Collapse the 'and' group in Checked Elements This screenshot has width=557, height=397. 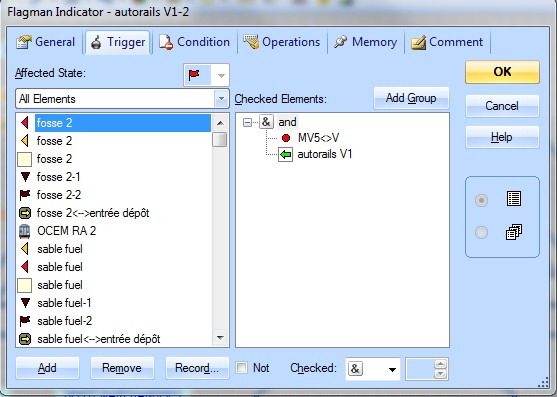click(x=247, y=123)
